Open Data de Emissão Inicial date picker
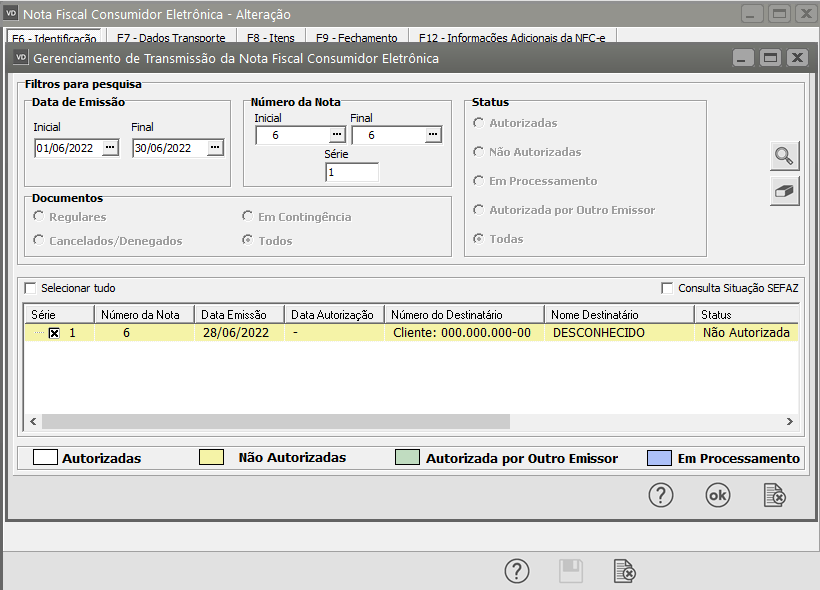This screenshot has width=820, height=590. click(110, 148)
